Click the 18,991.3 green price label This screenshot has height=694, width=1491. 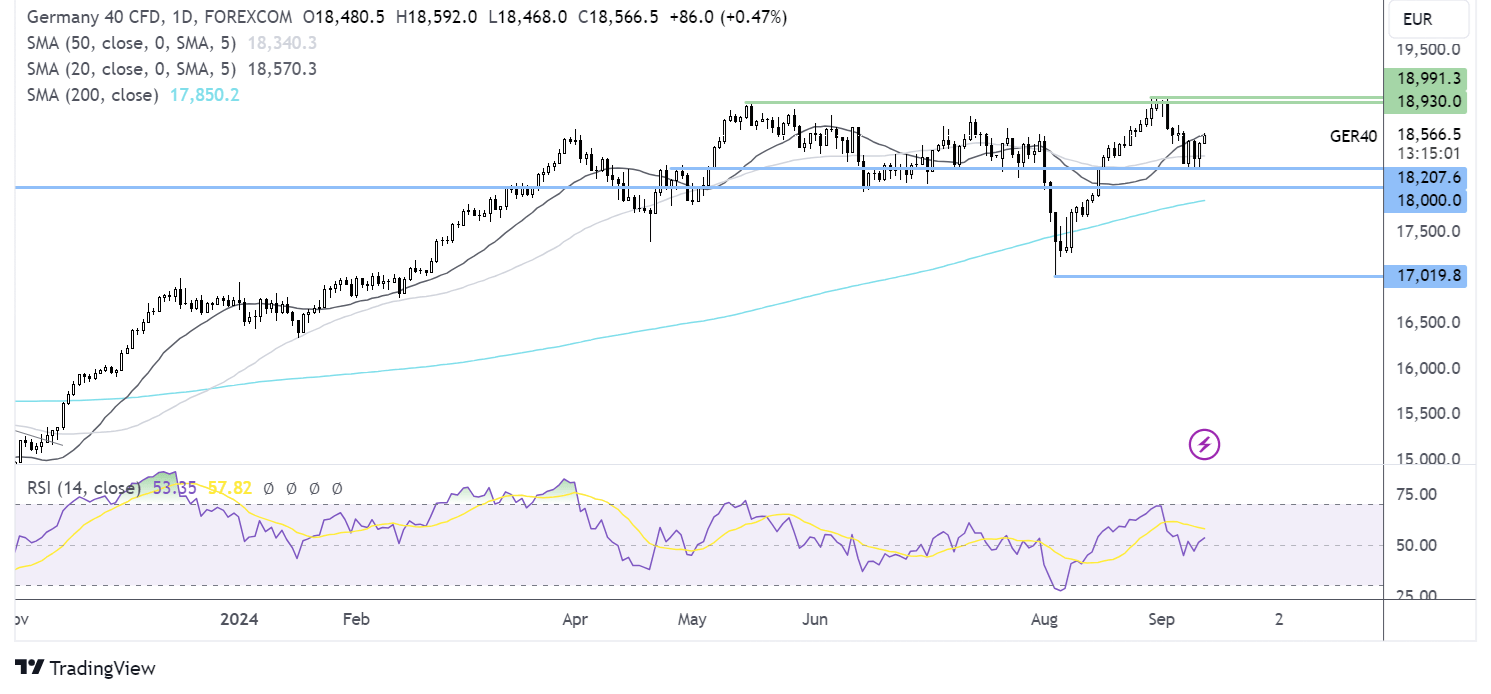pos(1425,78)
